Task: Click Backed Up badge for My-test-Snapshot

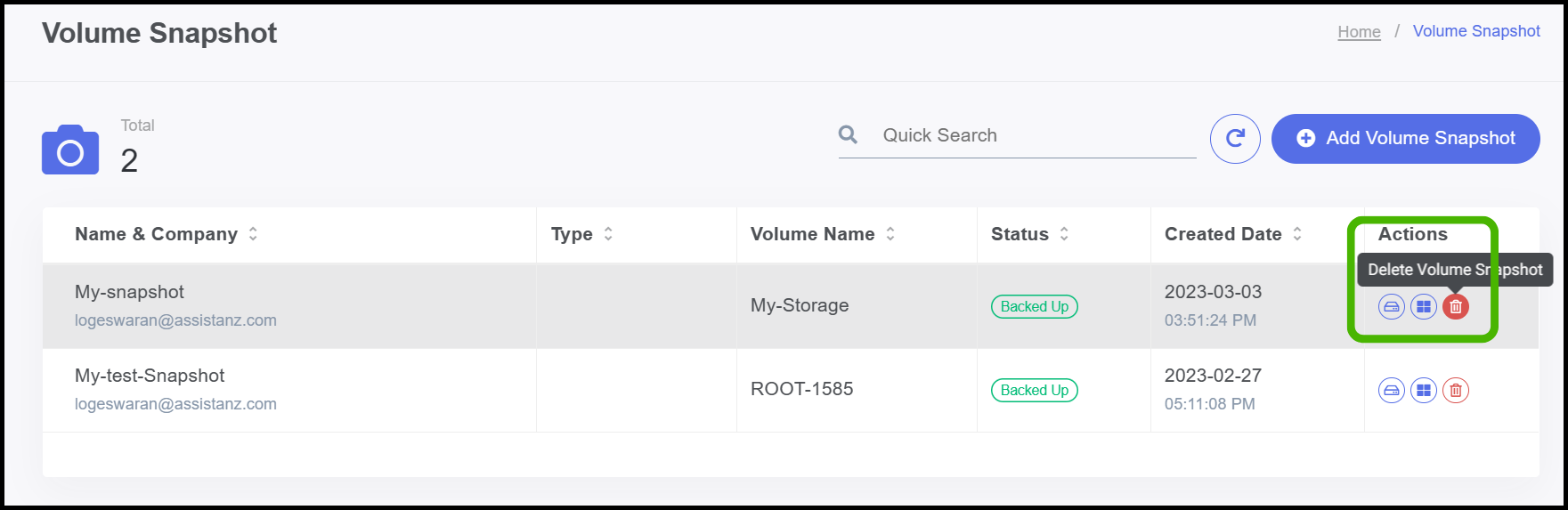Action: click(1035, 391)
